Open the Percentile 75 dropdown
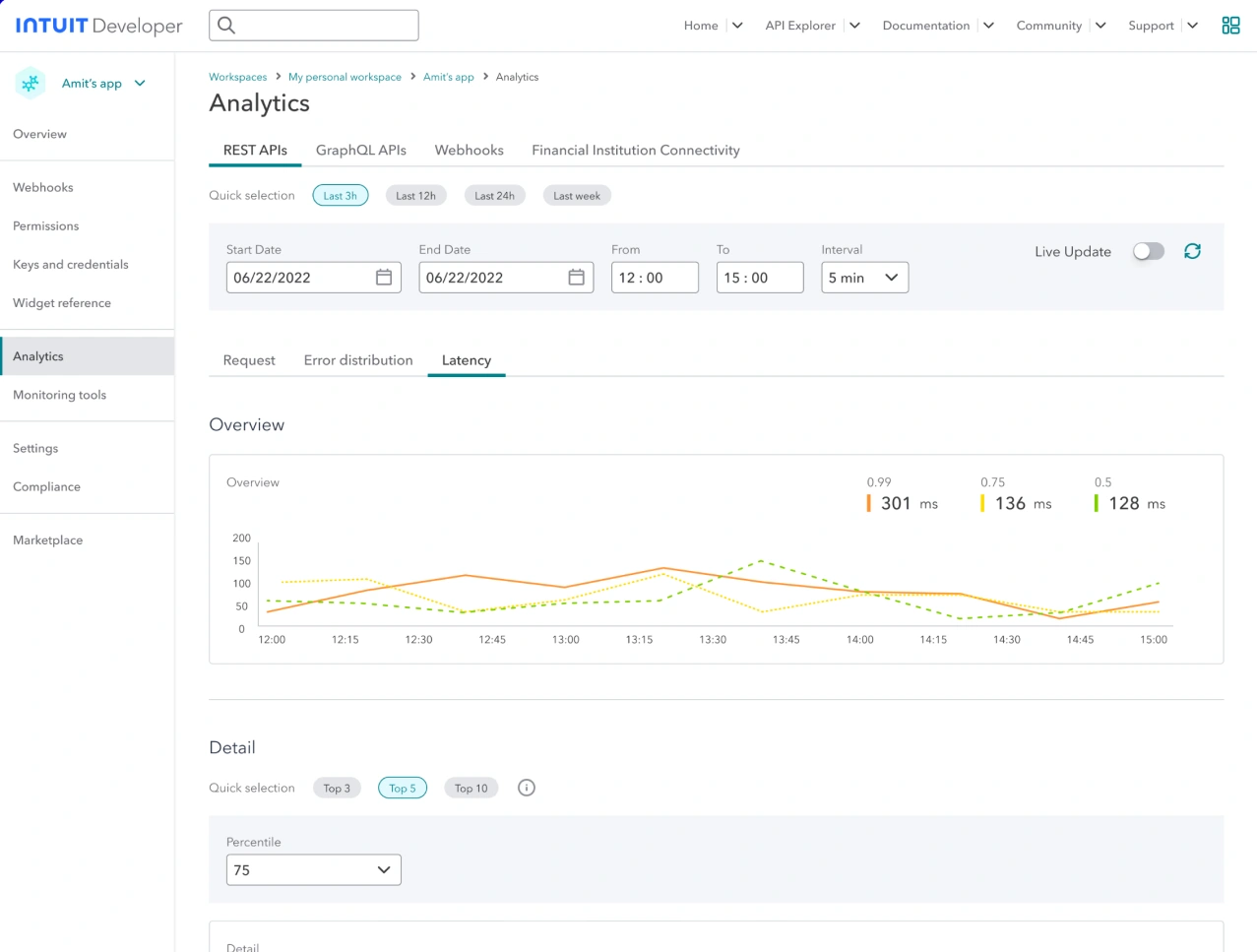The image size is (1257, 952). 313,870
